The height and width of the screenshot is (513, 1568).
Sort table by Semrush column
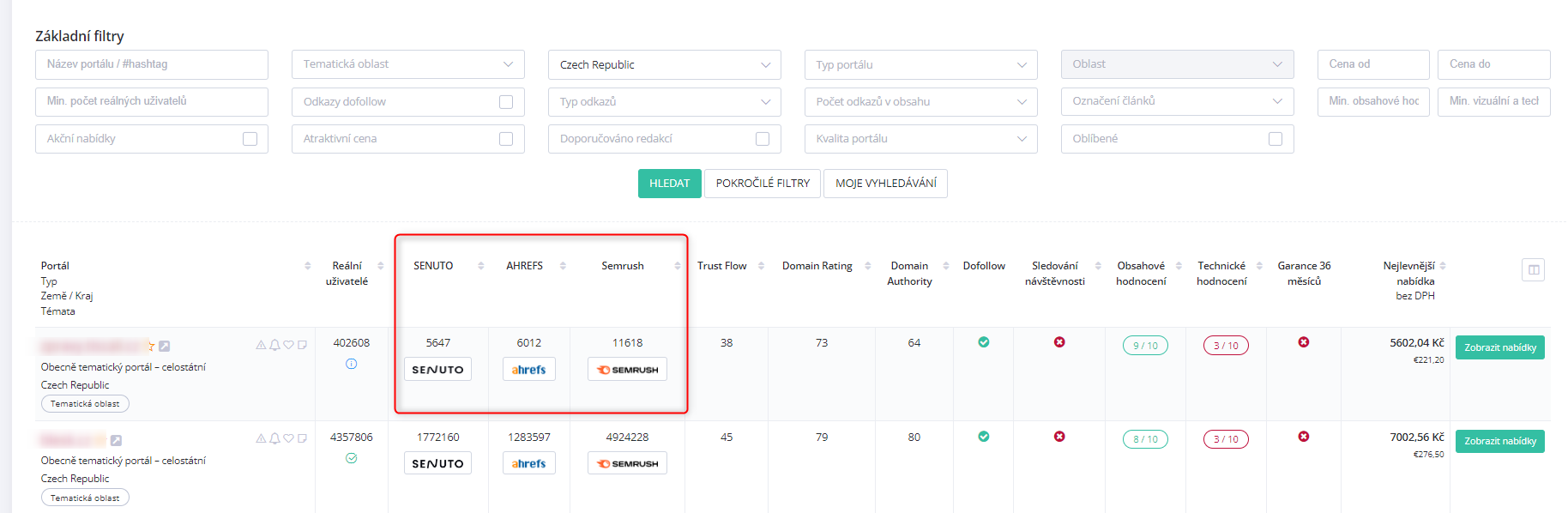click(678, 266)
